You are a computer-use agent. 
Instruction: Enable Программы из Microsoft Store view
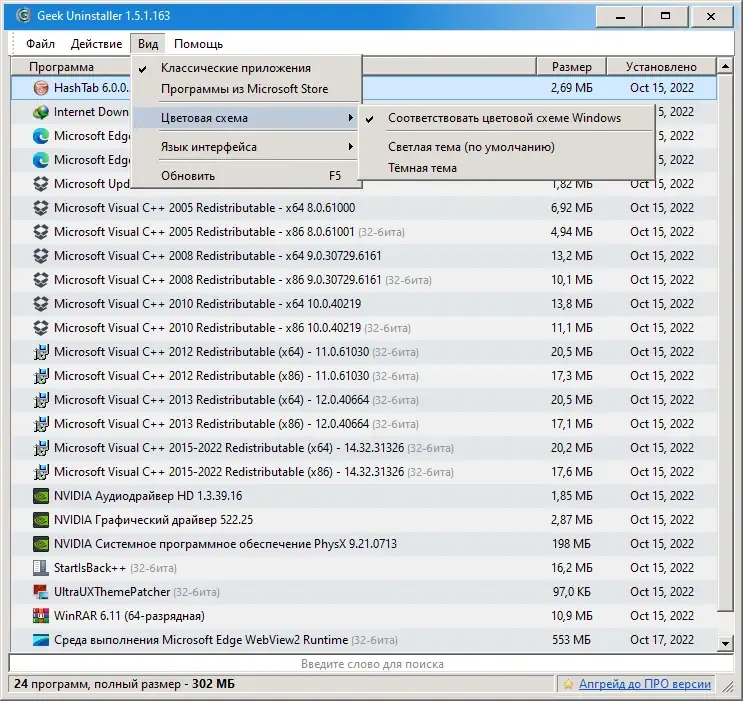point(246,89)
